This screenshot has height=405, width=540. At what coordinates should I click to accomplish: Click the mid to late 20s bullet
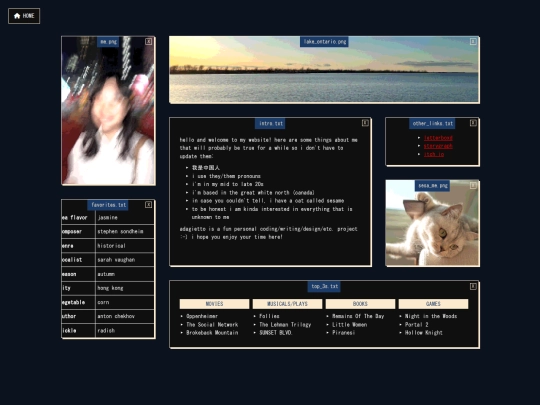click(x=228, y=184)
